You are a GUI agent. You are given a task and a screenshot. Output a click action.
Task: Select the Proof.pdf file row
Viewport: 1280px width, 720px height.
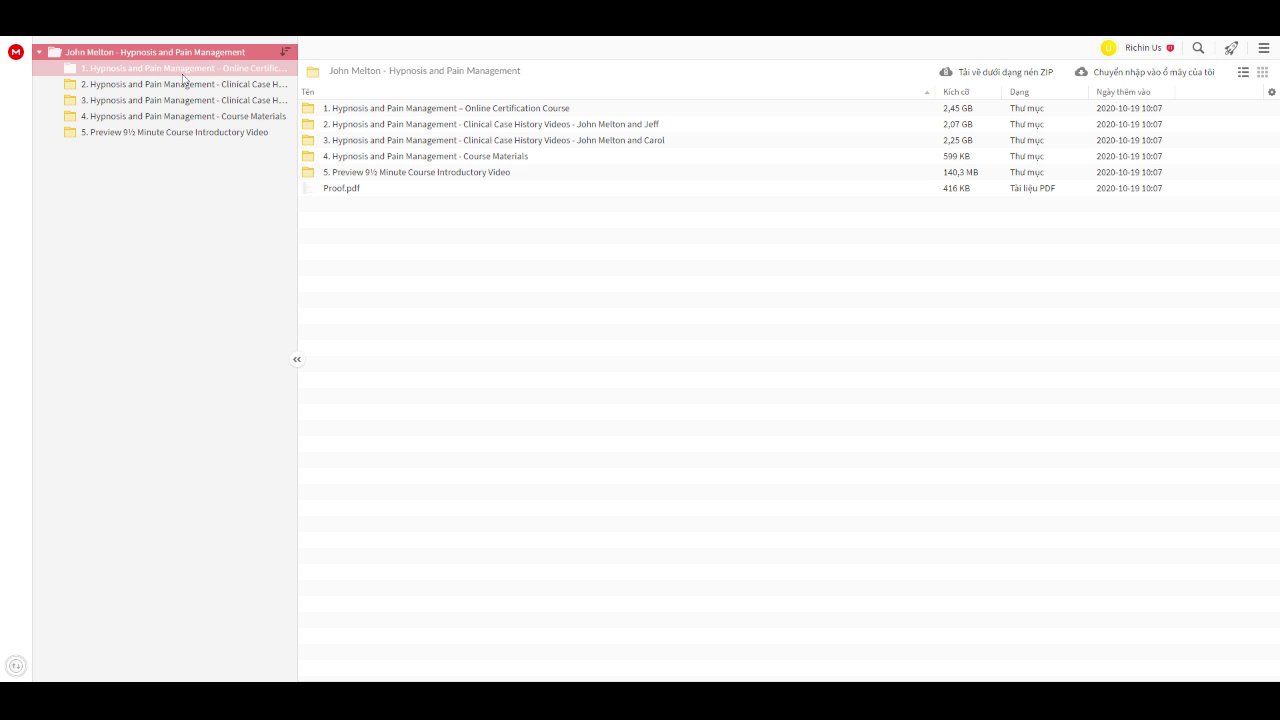(x=788, y=188)
